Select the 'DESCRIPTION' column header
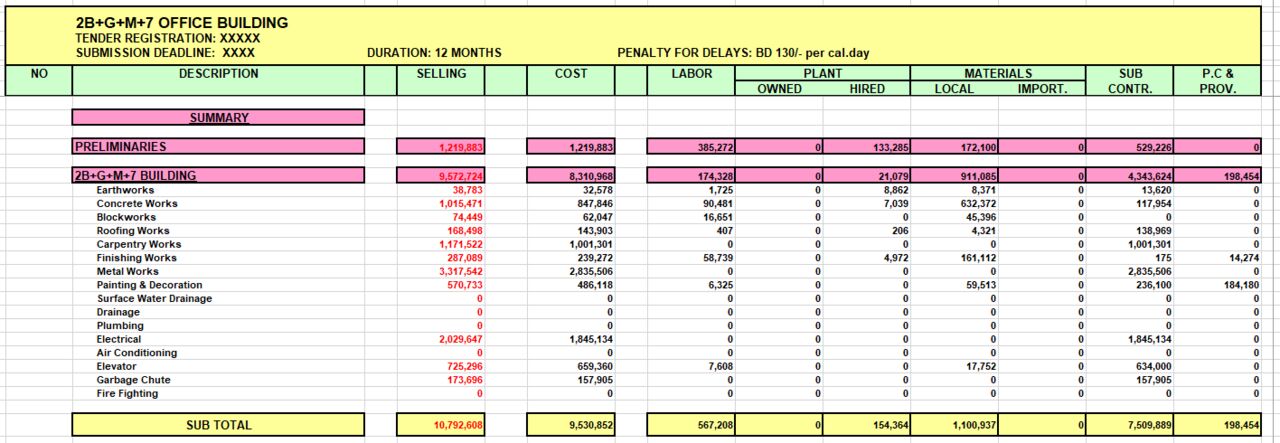Image resolution: width=1280 pixels, height=443 pixels. coord(218,80)
